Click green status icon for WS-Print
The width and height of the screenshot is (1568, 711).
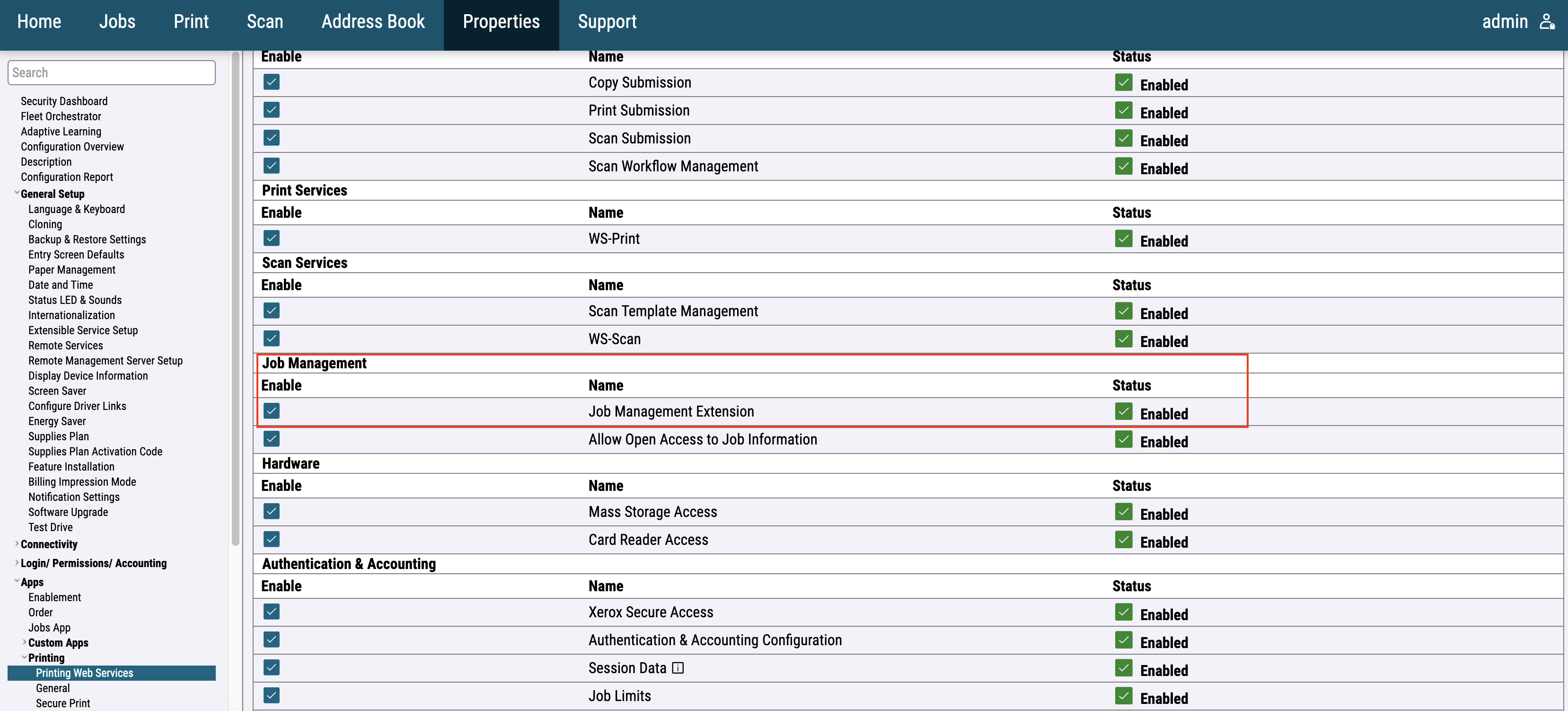pos(1123,239)
